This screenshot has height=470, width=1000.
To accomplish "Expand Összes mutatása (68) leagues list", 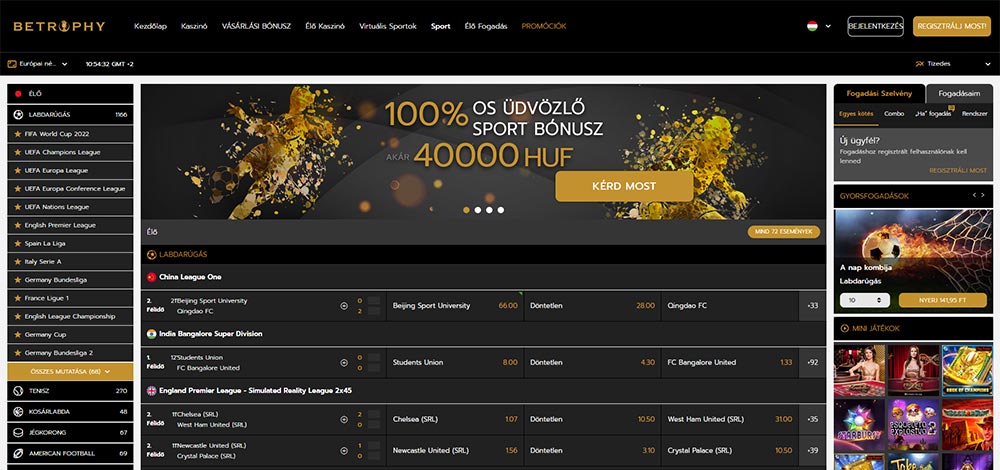I will click(70, 371).
